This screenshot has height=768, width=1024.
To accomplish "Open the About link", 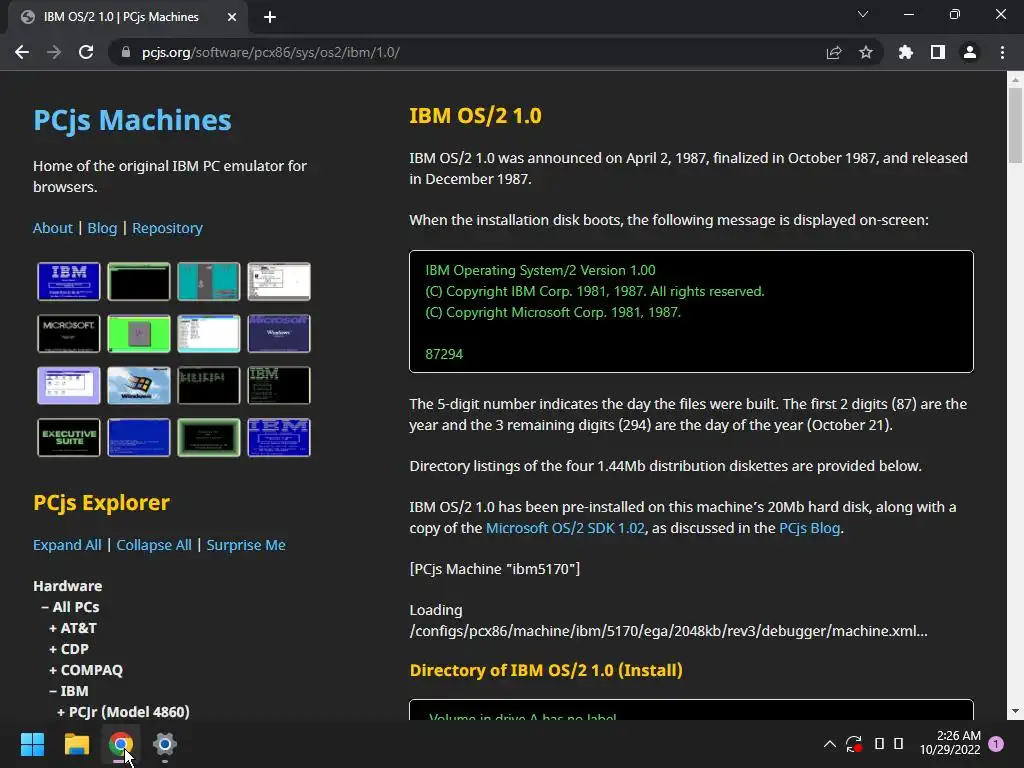I will [53, 228].
